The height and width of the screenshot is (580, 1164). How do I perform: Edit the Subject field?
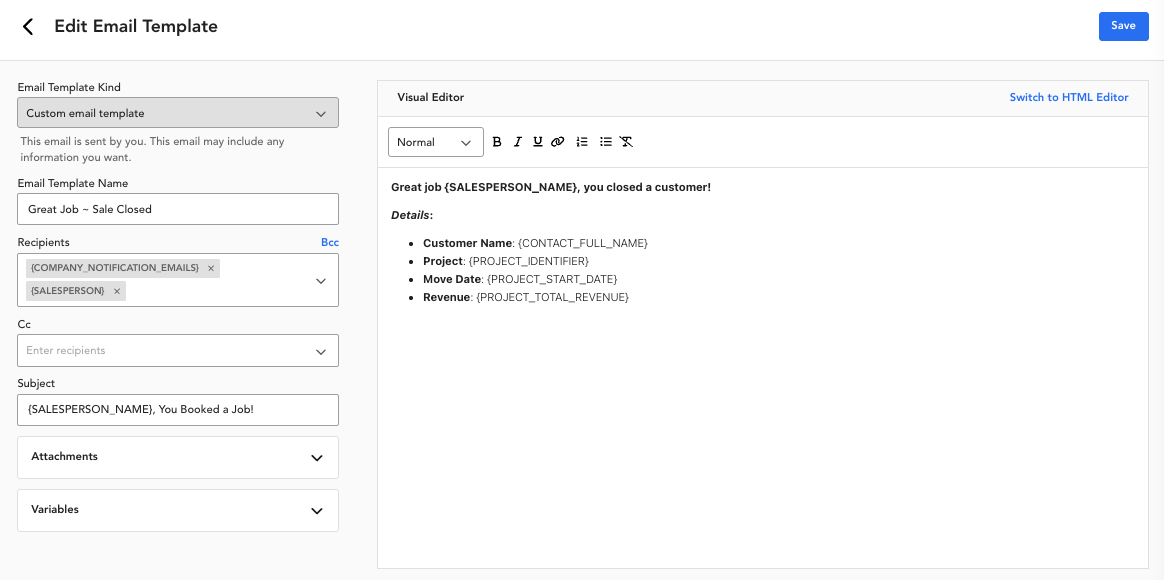[x=178, y=410]
